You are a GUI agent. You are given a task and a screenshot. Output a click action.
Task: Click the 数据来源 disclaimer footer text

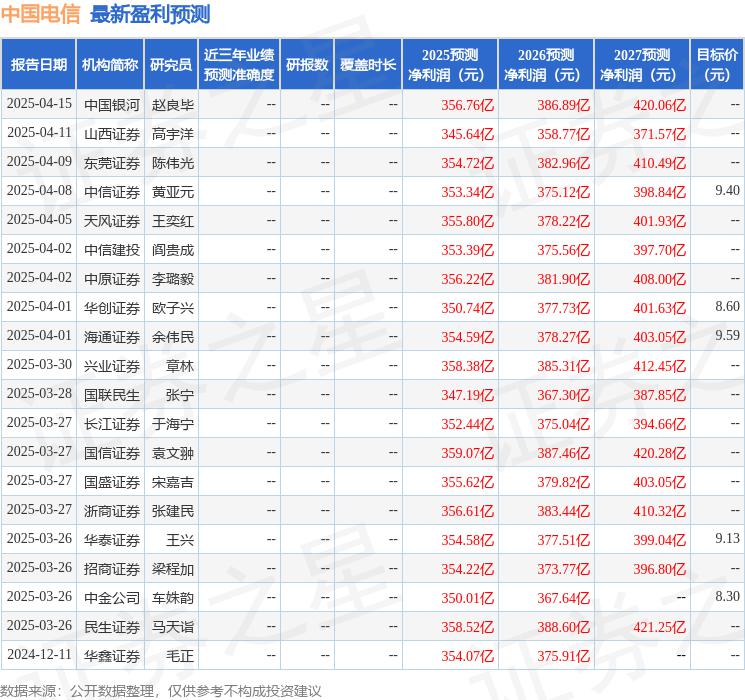coord(161,690)
